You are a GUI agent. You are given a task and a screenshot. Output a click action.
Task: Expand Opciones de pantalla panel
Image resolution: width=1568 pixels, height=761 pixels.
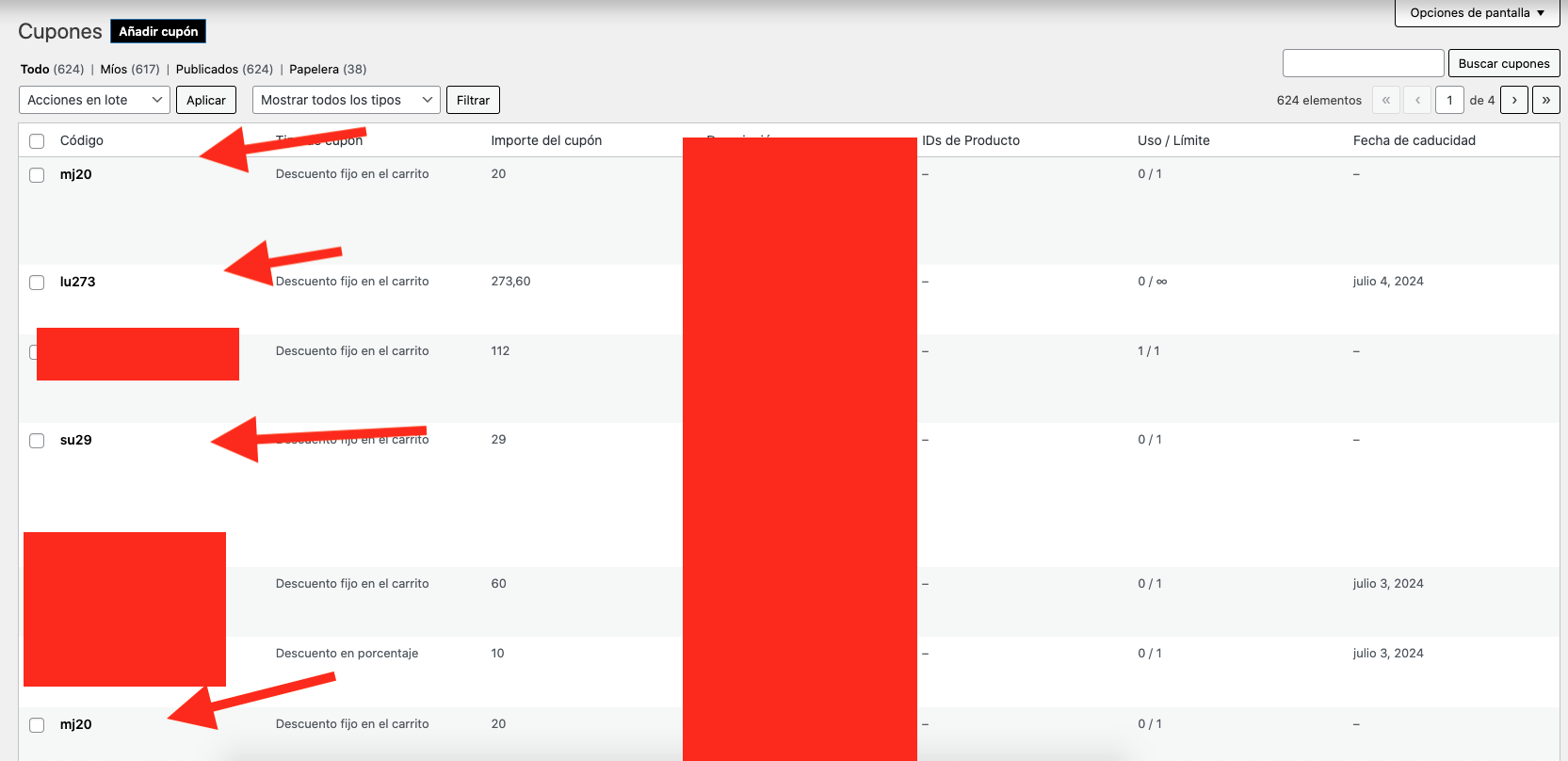(1476, 13)
